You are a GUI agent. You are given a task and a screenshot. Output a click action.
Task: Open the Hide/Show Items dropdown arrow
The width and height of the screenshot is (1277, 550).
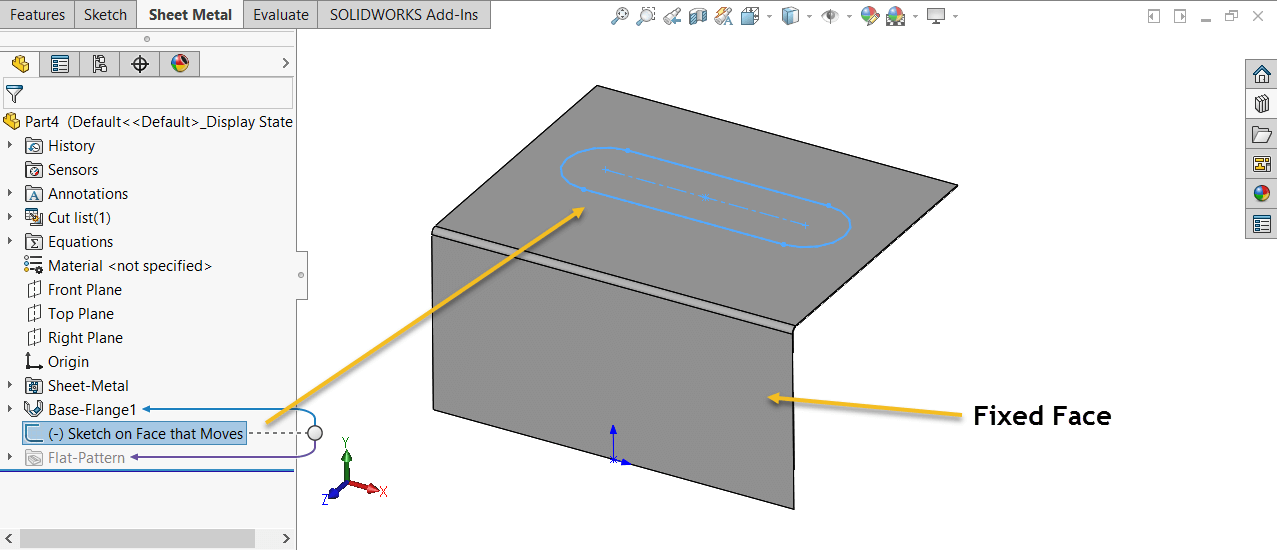click(x=849, y=16)
